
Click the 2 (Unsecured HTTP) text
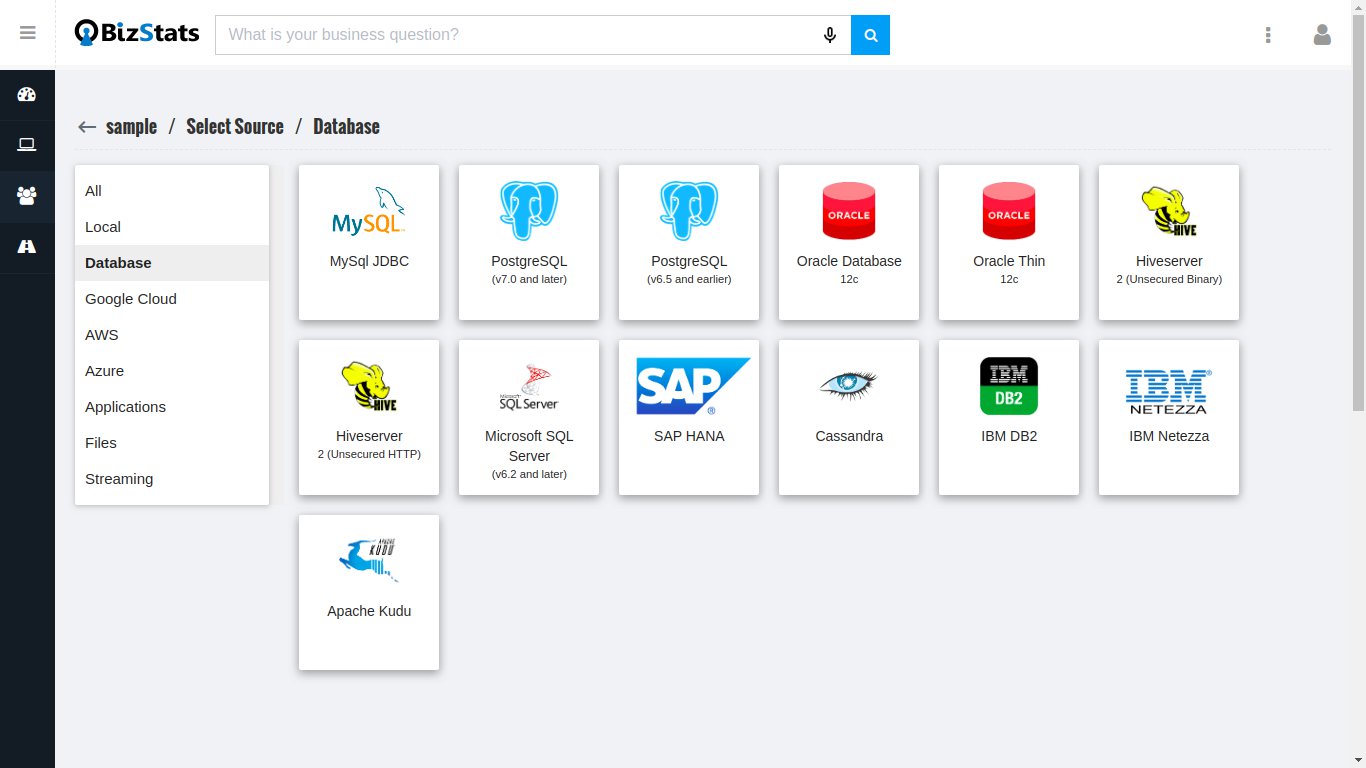369,455
